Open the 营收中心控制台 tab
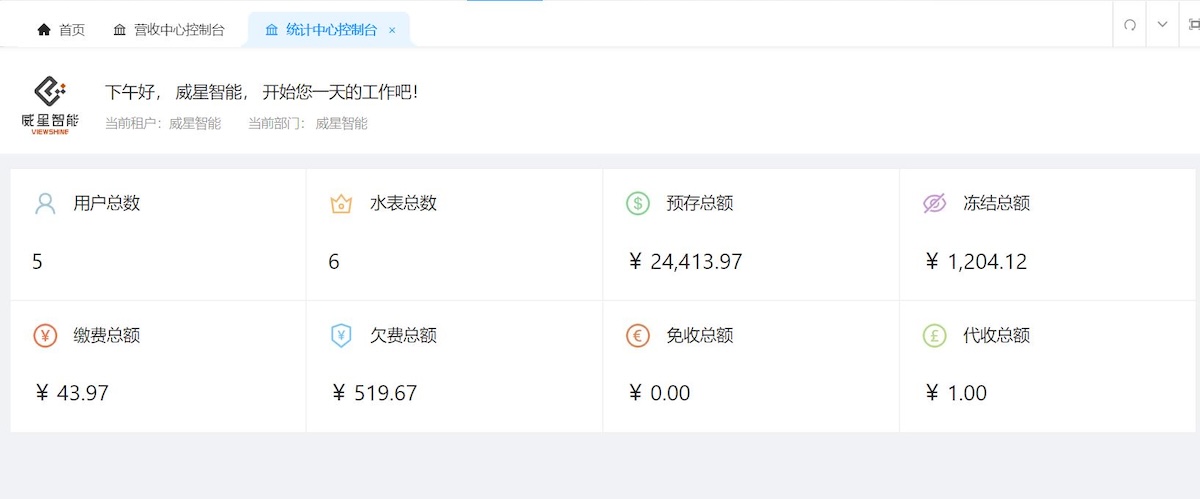The height and width of the screenshot is (499, 1200). pyautogui.click(x=168, y=30)
